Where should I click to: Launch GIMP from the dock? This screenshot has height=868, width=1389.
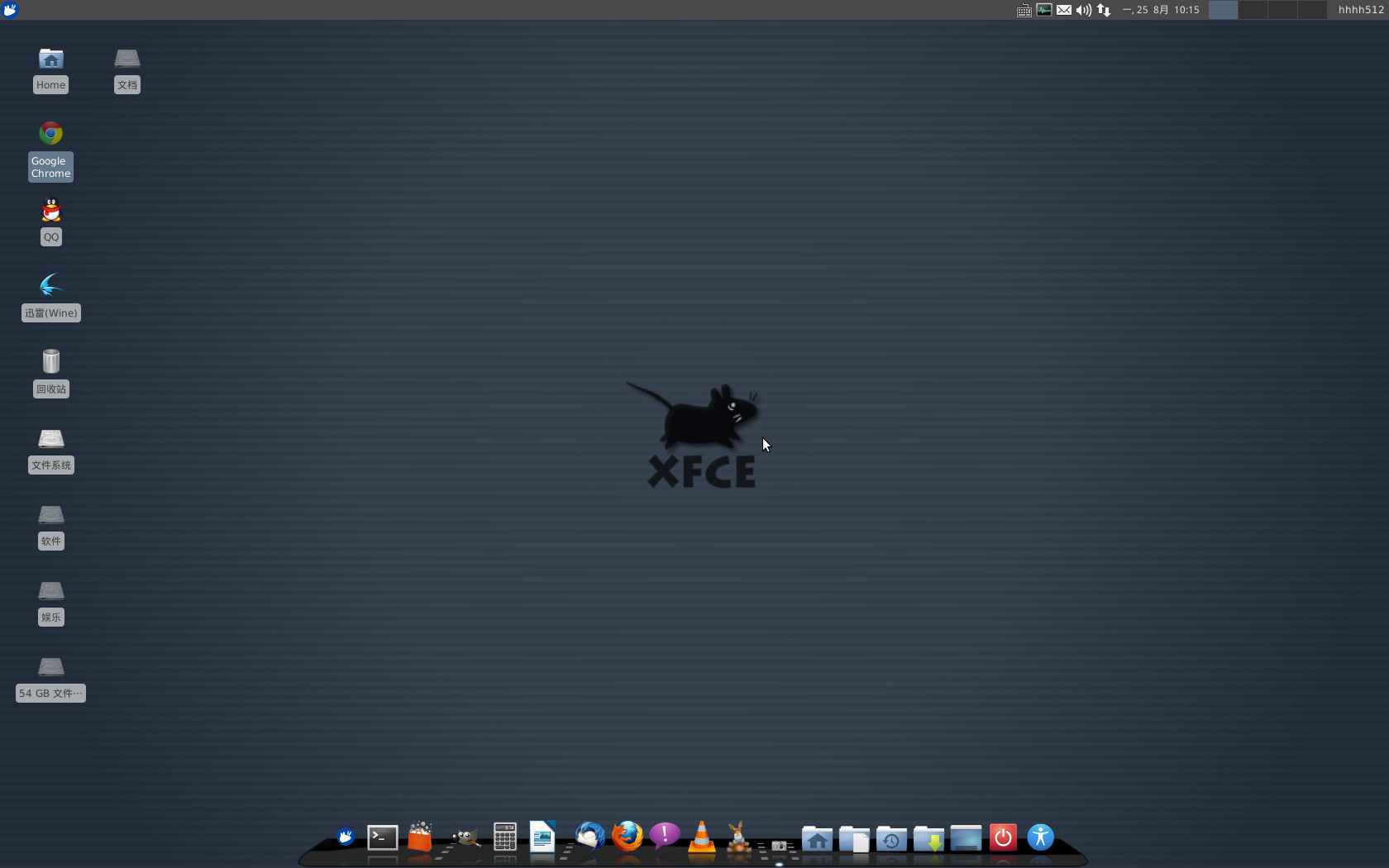(x=465, y=838)
